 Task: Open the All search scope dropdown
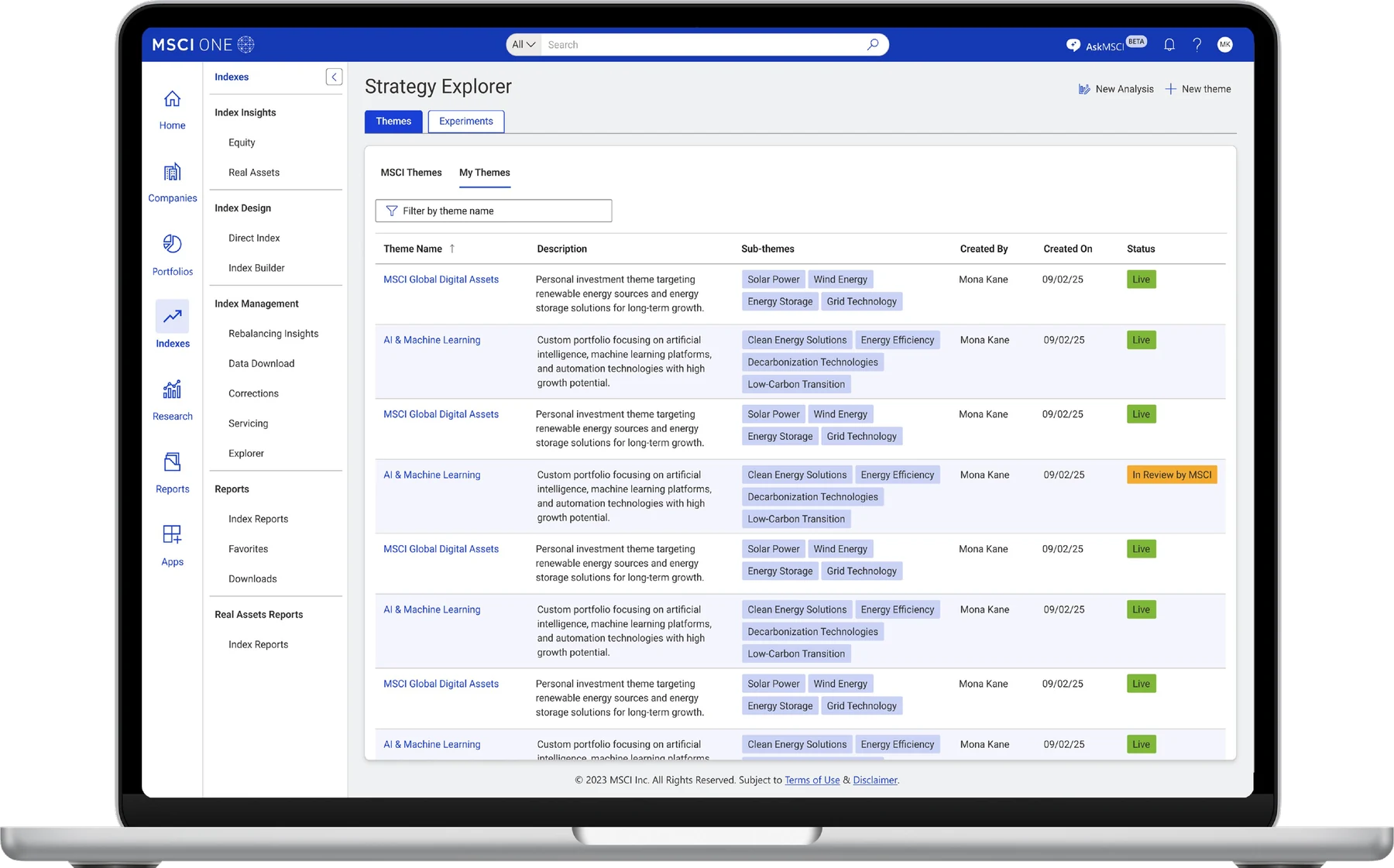(524, 45)
